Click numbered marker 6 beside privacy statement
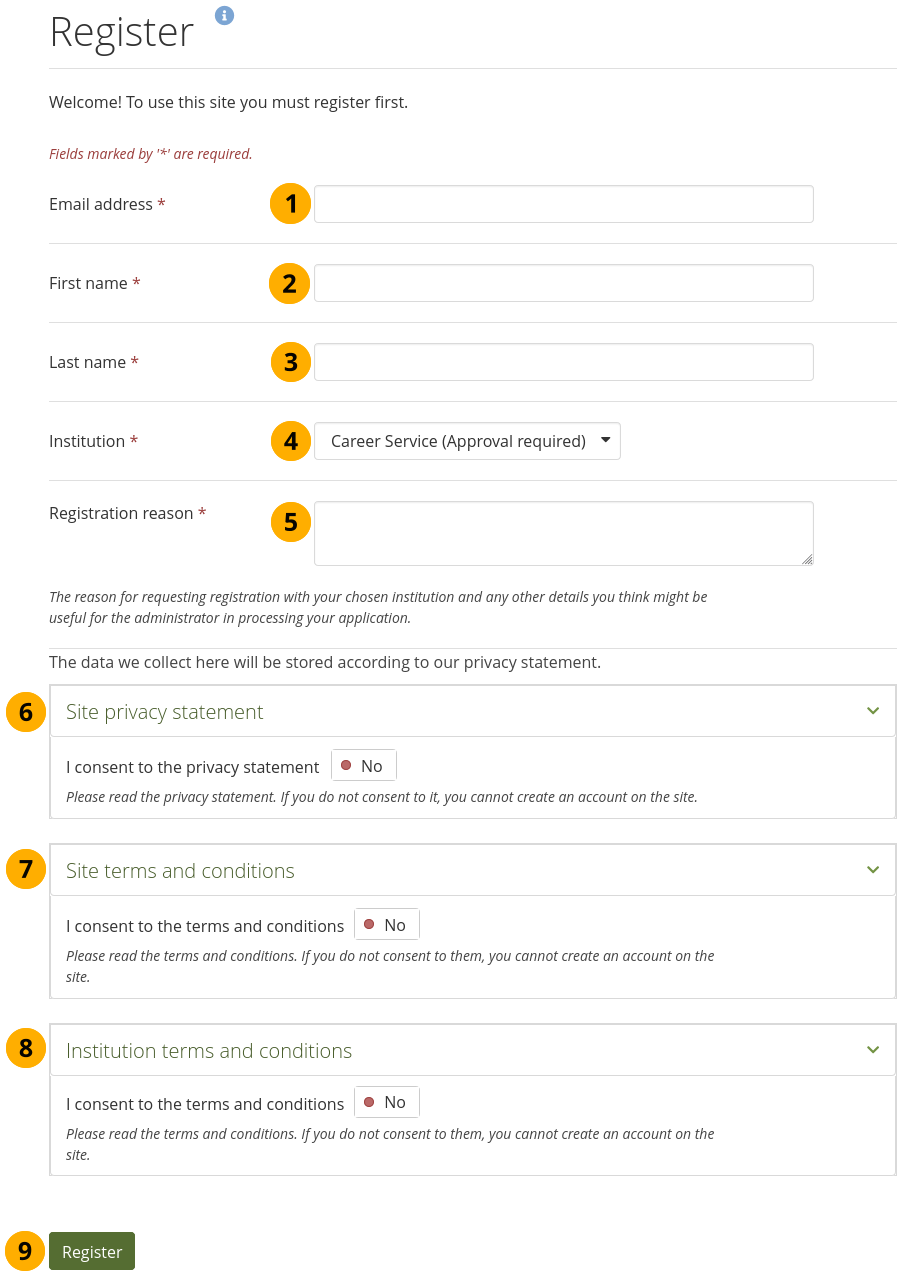 point(26,712)
